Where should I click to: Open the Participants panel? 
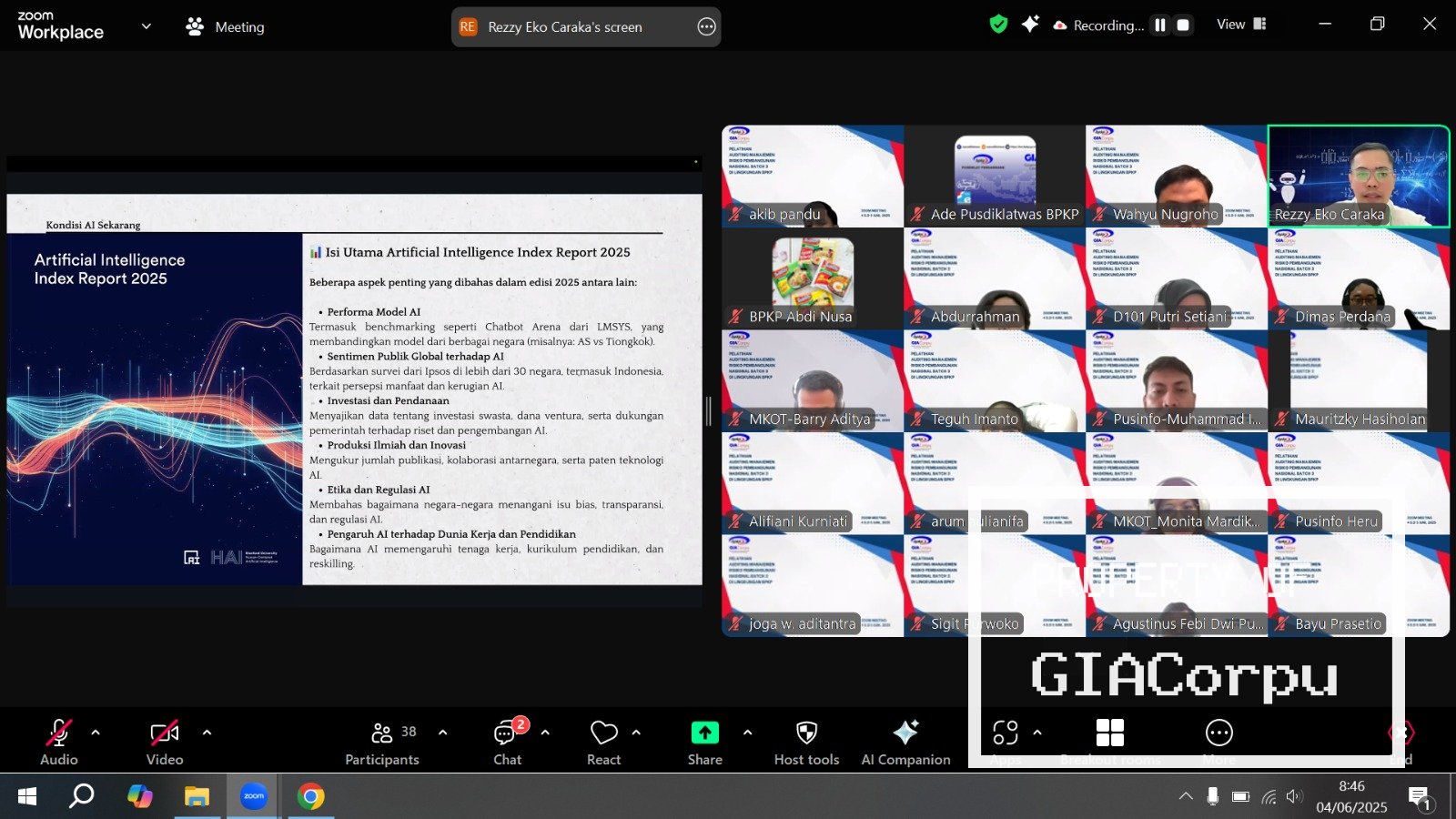point(382,742)
